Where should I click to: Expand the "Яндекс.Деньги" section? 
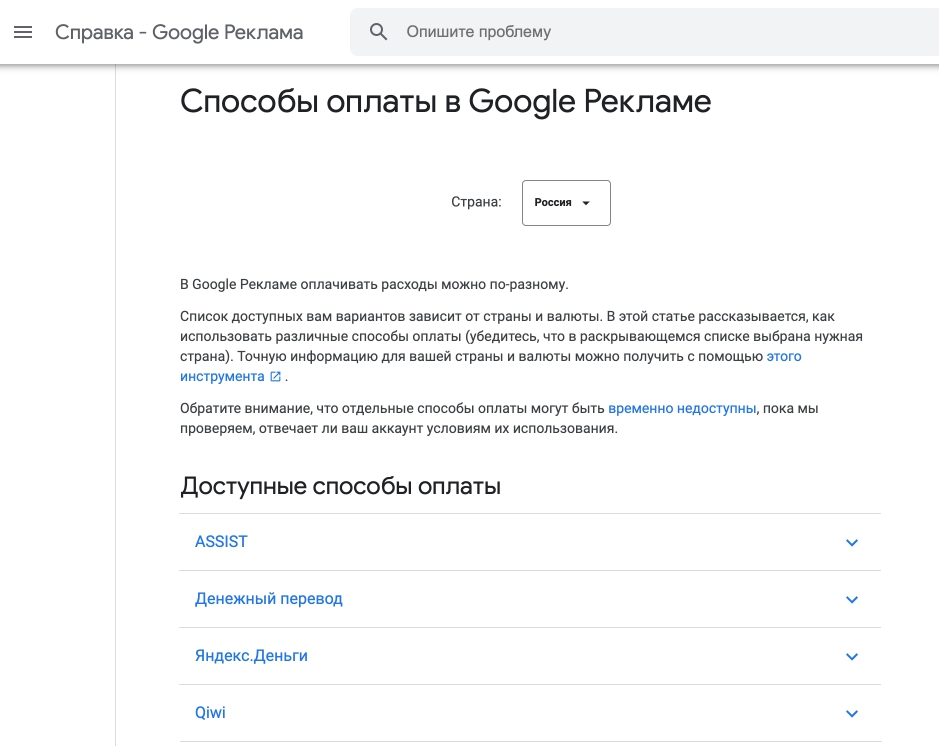point(252,656)
